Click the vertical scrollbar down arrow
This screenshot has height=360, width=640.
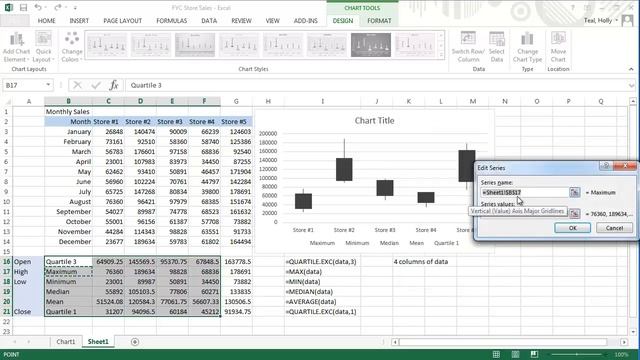point(633,332)
